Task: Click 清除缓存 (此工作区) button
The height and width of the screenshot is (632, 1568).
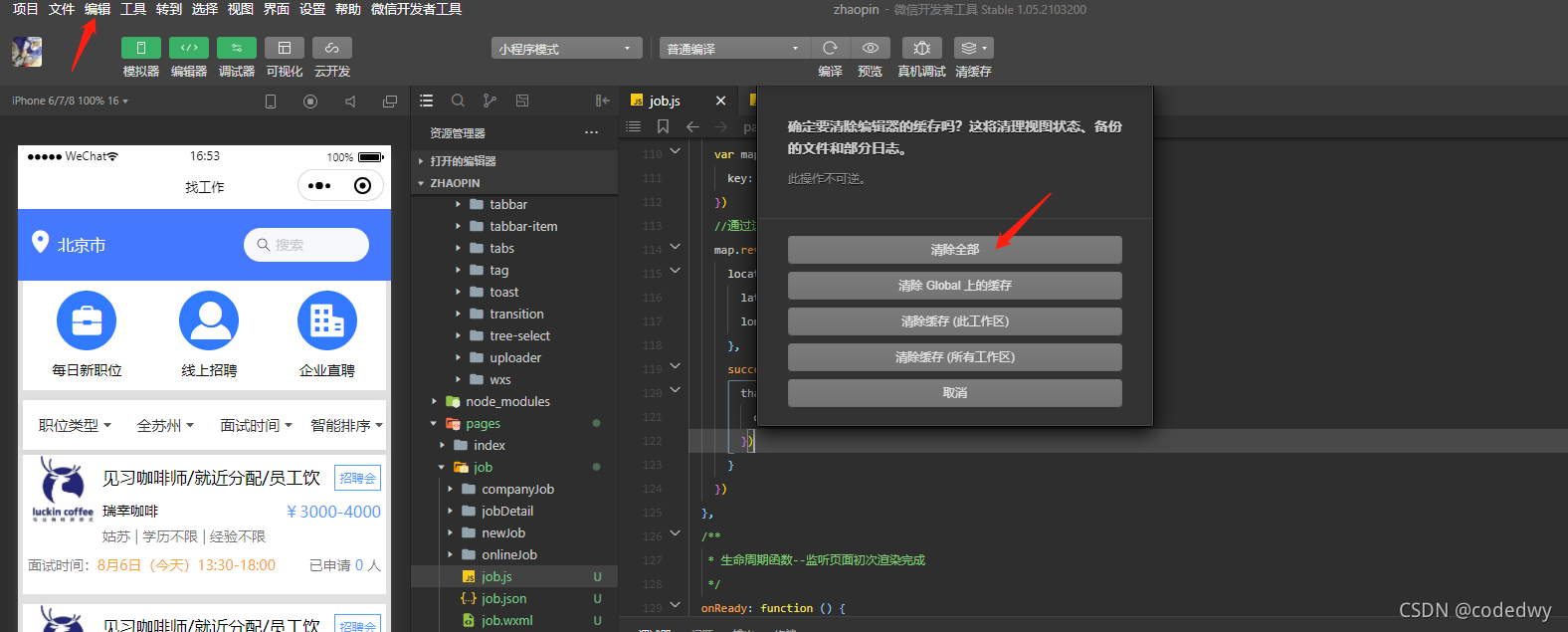Action: point(955,321)
